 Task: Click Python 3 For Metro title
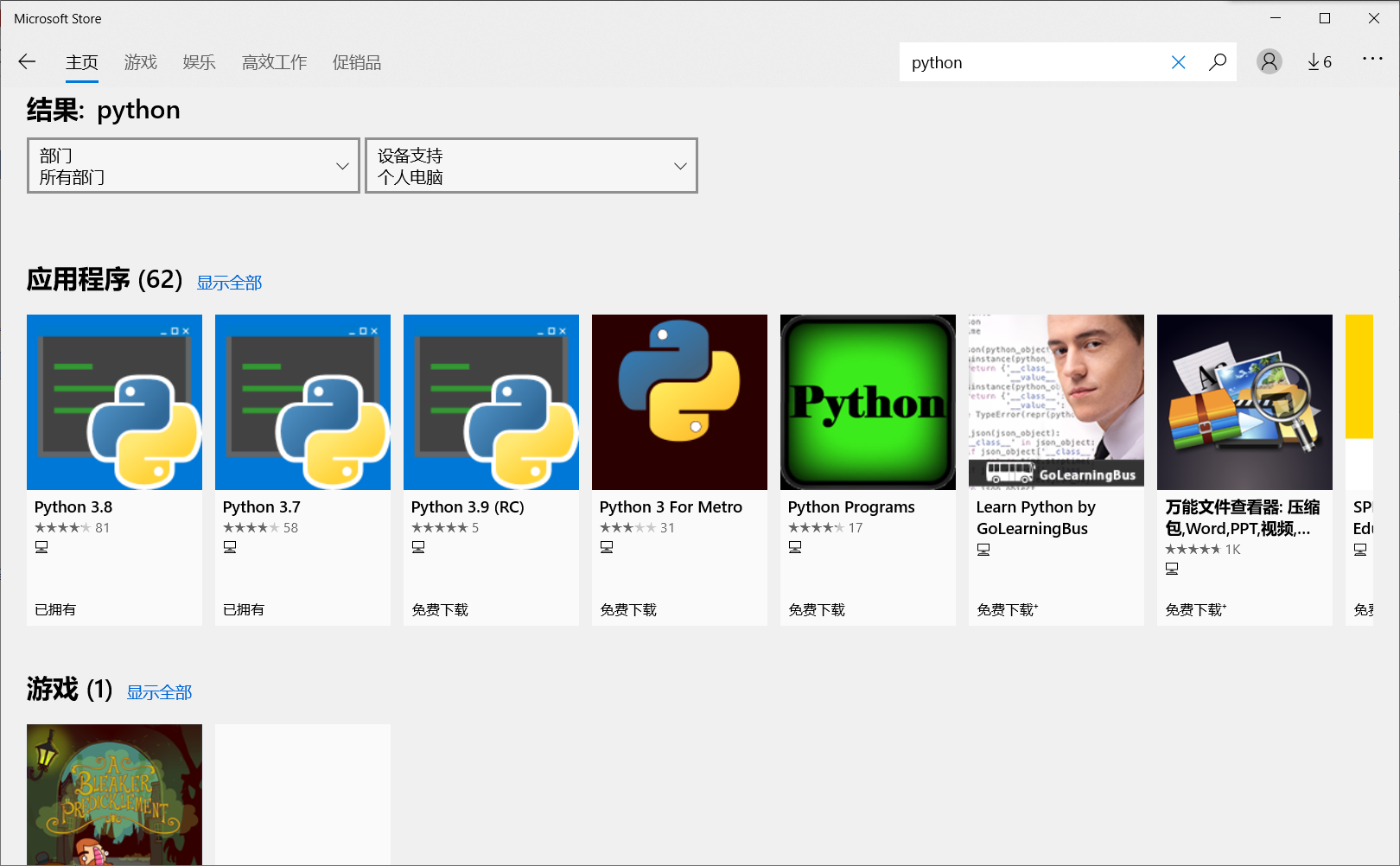click(x=671, y=507)
